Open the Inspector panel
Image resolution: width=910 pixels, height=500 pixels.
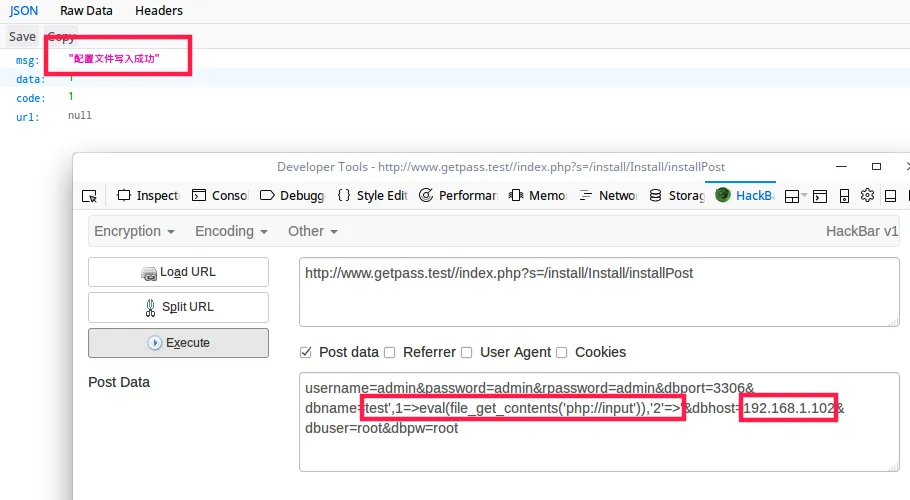tap(149, 196)
